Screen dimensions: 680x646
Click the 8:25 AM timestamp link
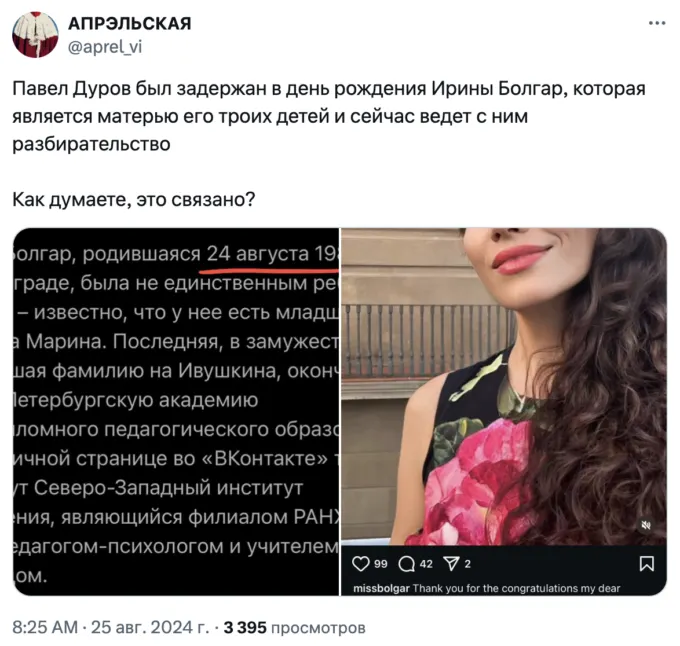(x=45, y=627)
